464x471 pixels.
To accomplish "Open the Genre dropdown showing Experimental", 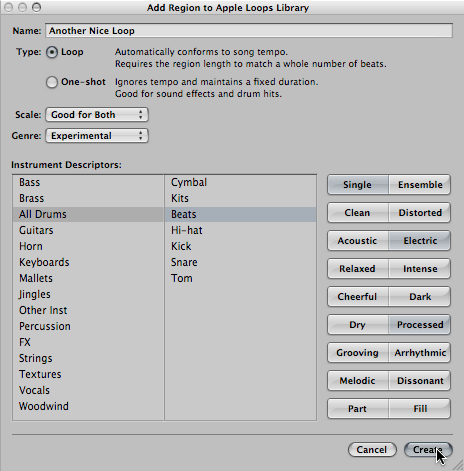I will pos(97,136).
